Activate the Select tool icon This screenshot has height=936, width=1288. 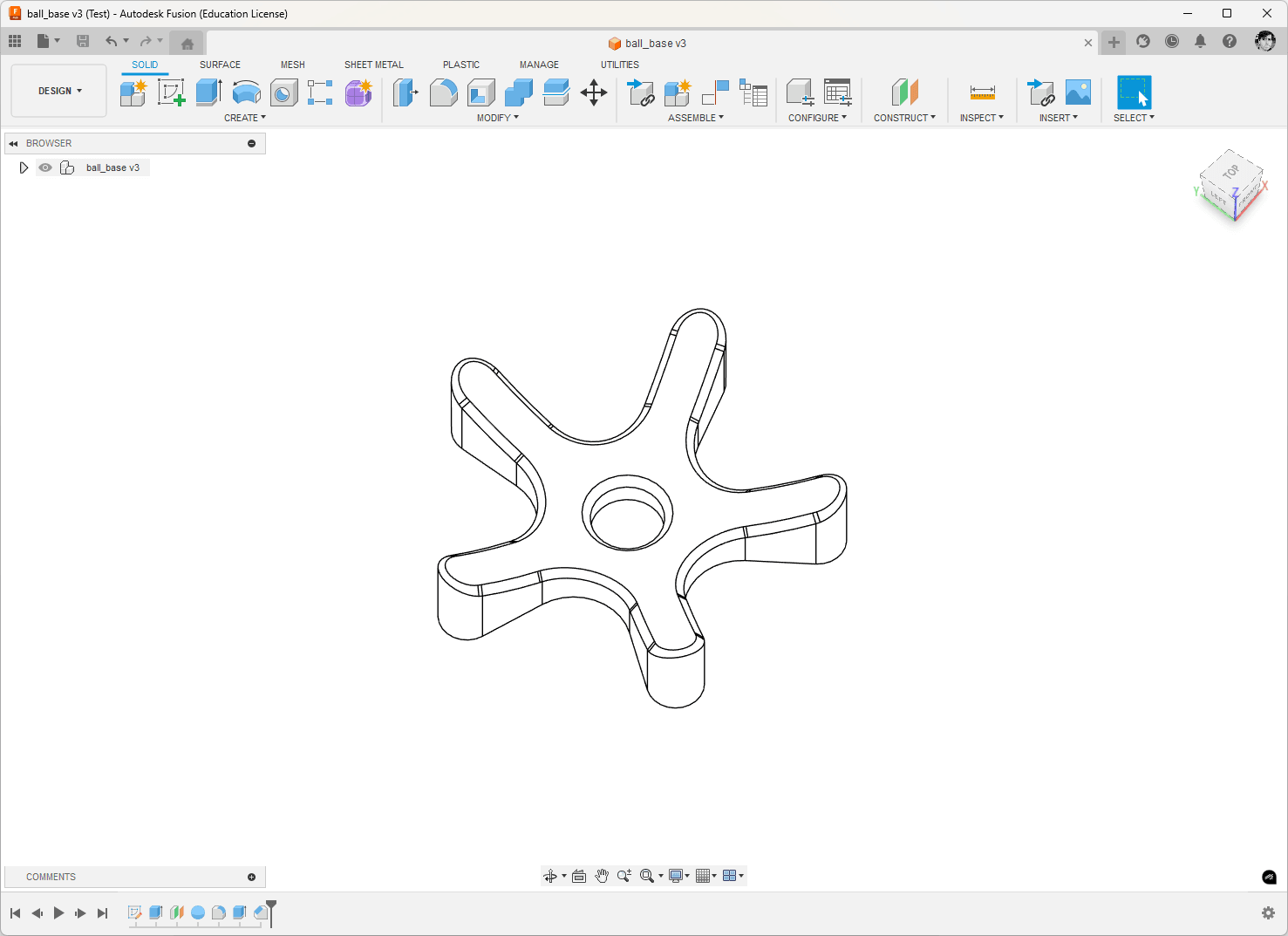click(x=1134, y=92)
